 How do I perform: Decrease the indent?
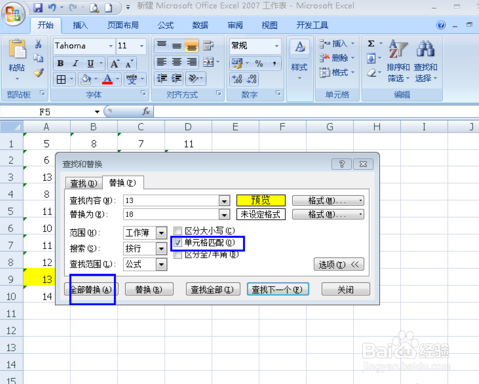pyautogui.click(x=162, y=79)
